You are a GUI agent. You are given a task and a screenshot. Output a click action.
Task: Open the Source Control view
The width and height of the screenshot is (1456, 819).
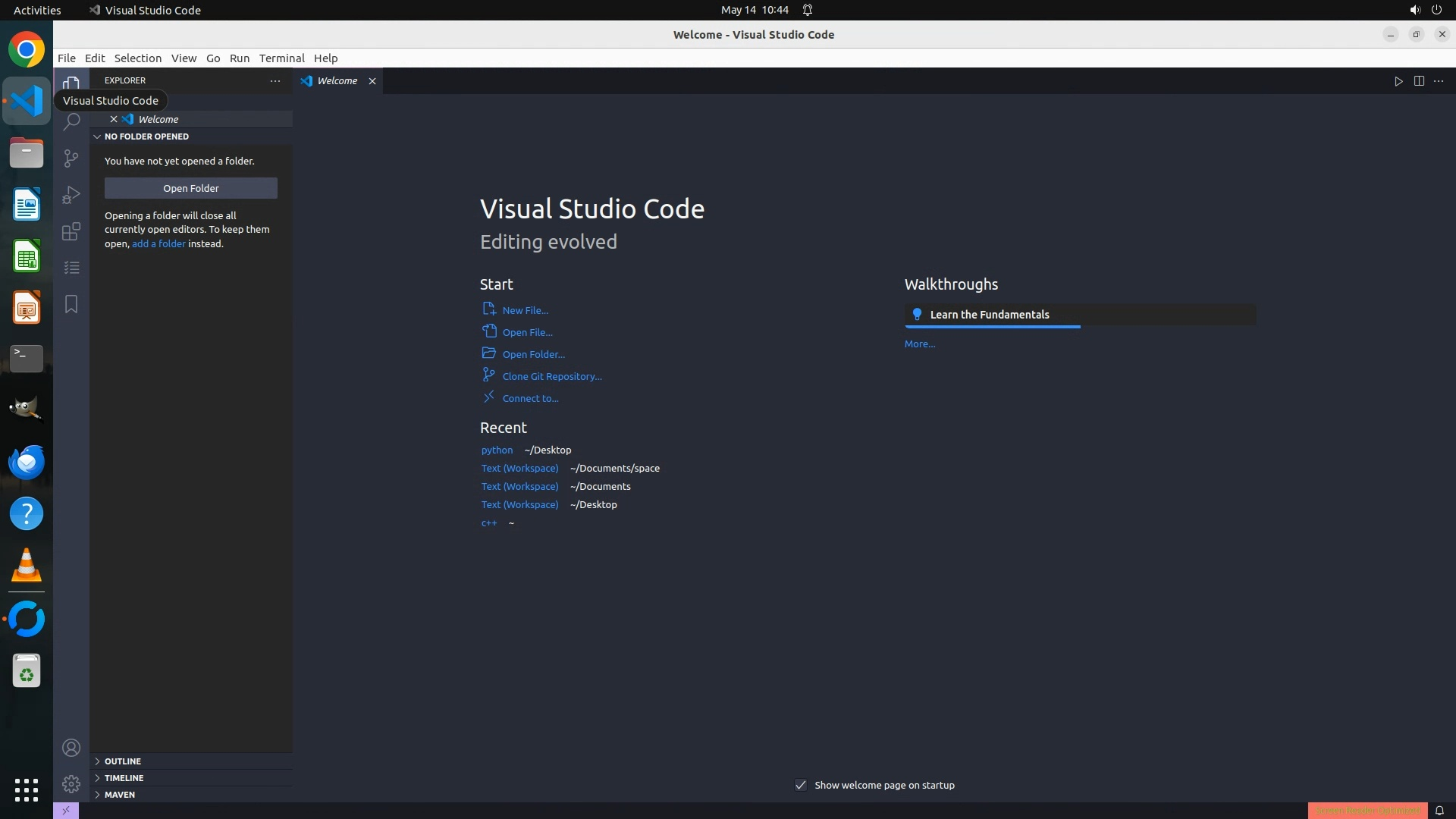(x=71, y=158)
